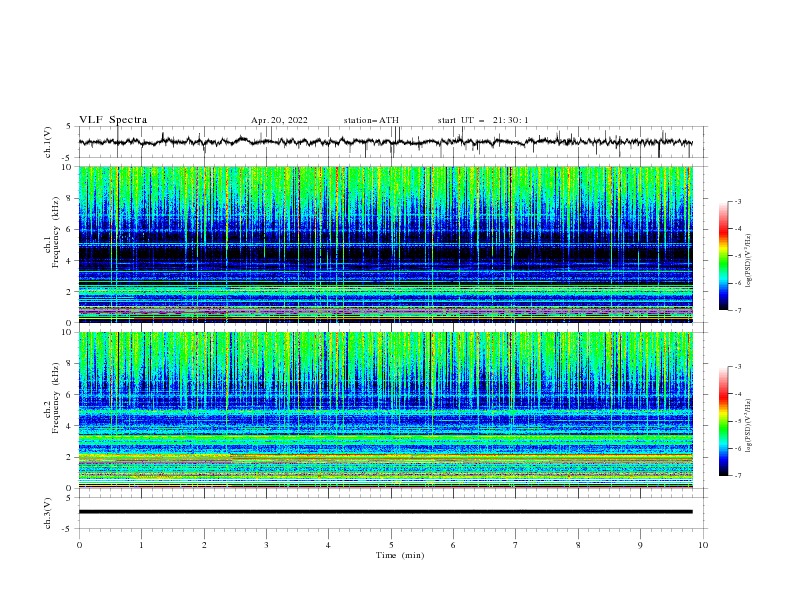Click time axis tick label "2"

[x=204, y=545]
